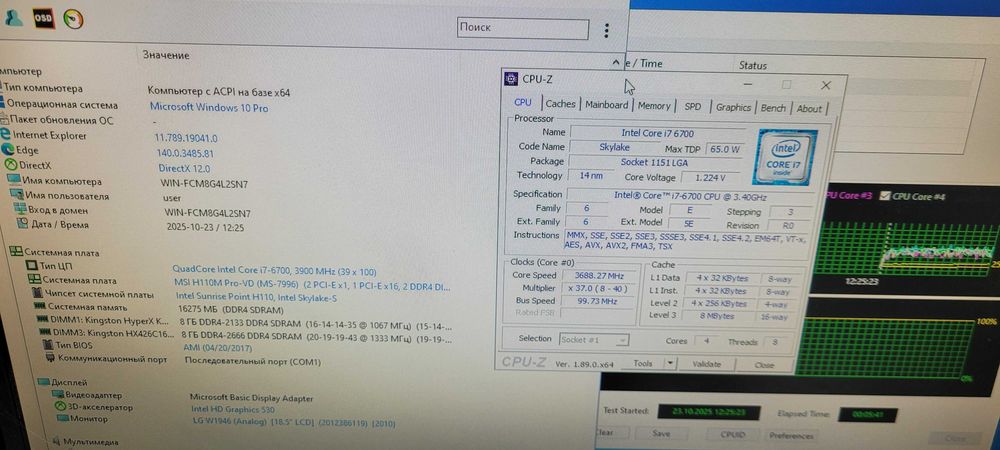Toggle the CPU Core #4 checkbox

tap(884, 196)
